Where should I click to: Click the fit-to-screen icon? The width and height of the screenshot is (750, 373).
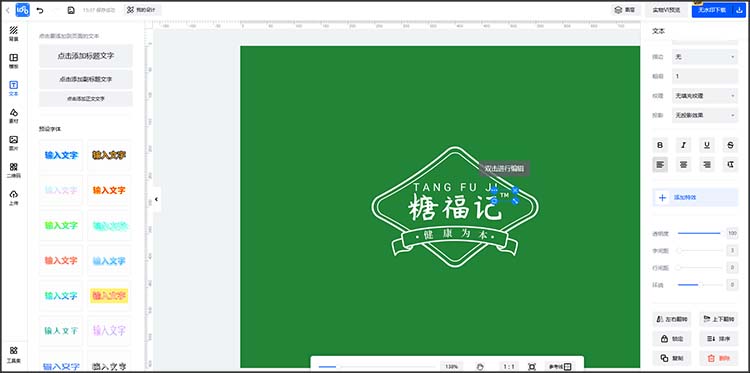click(x=531, y=367)
